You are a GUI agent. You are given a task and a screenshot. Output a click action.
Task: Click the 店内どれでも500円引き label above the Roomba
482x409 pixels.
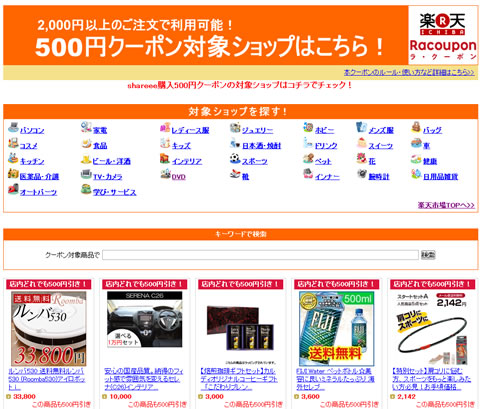(49, 284)
